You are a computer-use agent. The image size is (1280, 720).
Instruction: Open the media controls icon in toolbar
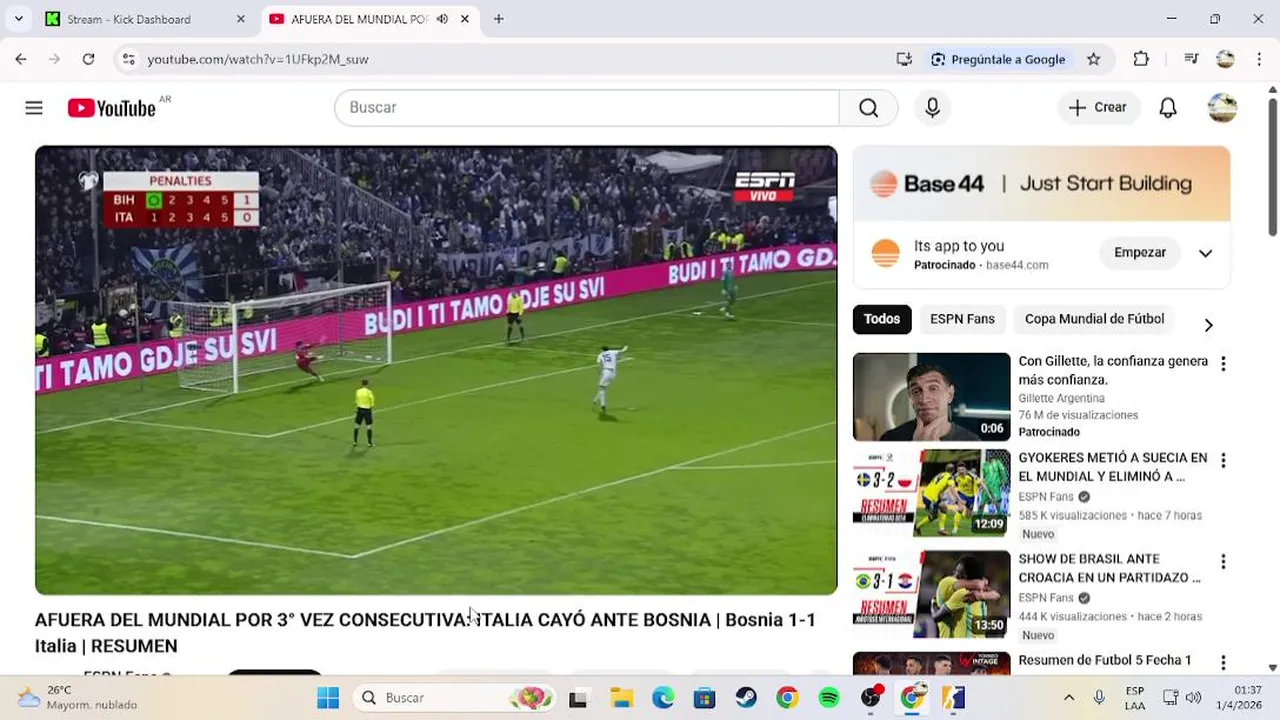[1190, 59]
